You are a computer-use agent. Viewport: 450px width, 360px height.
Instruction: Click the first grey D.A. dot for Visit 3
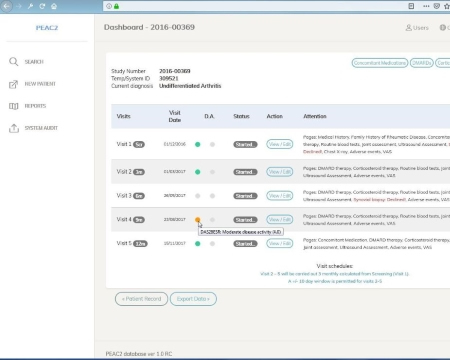pos(198,196)
